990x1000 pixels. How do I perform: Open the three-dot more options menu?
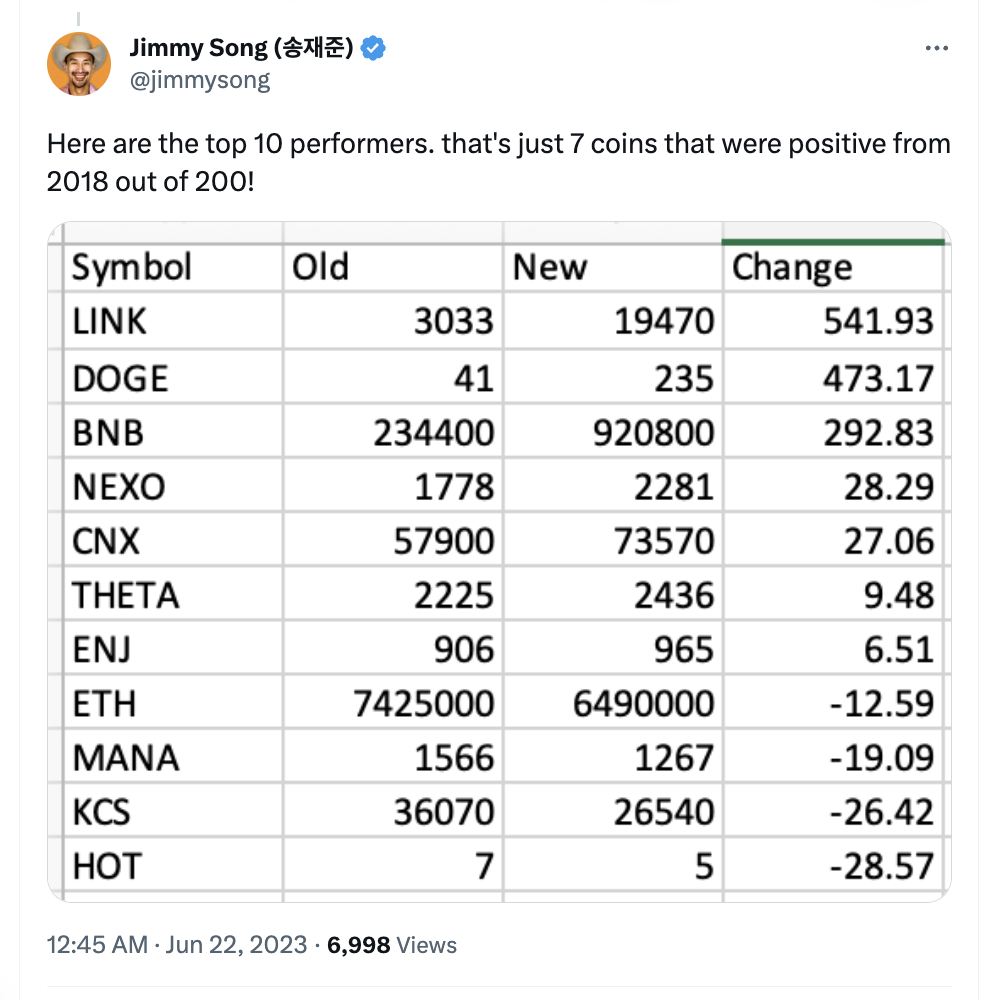coord(936,48)
